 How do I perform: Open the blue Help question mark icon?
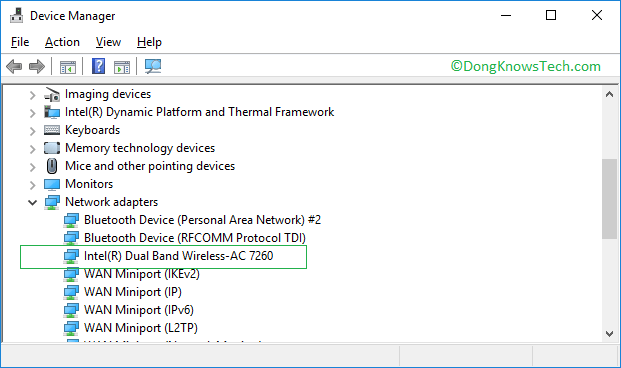point(98,66)
